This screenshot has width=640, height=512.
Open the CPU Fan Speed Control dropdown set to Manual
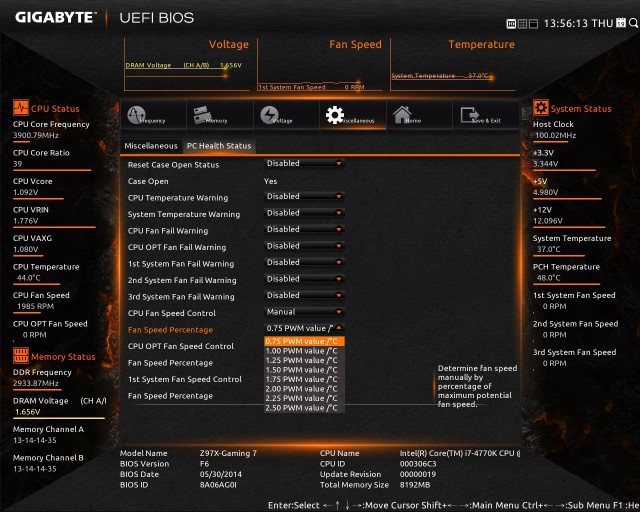coord(304,312)
